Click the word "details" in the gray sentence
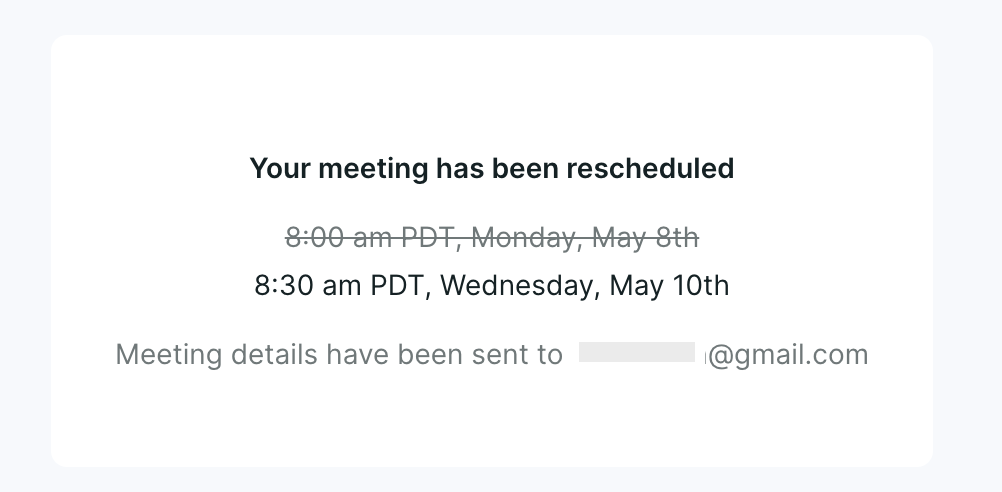1002x492 pixels. (x=274, y=354)
